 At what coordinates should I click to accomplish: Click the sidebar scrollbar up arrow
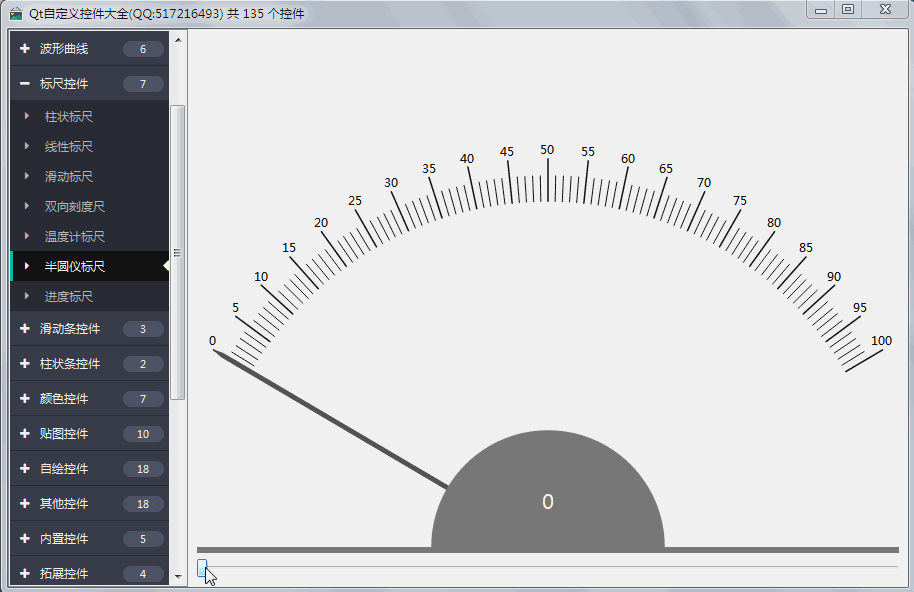coord(178,40)
